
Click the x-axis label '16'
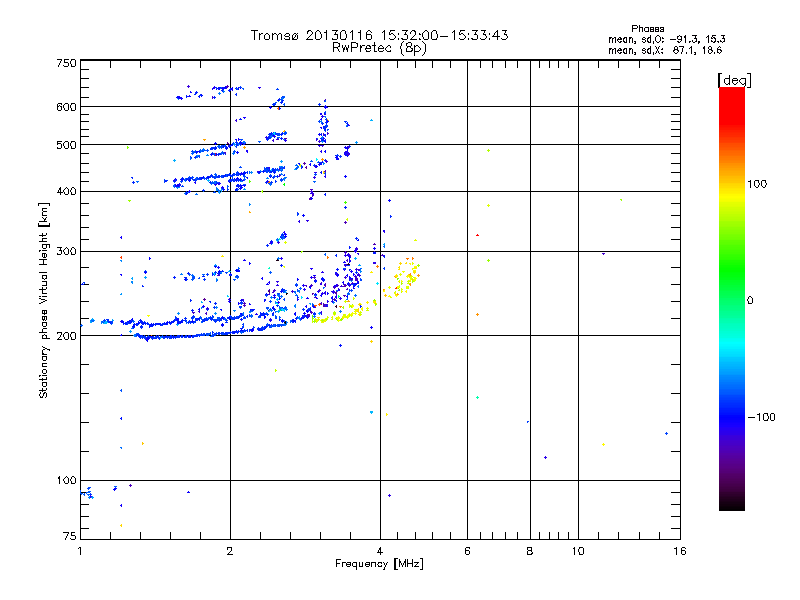point(680,551)
